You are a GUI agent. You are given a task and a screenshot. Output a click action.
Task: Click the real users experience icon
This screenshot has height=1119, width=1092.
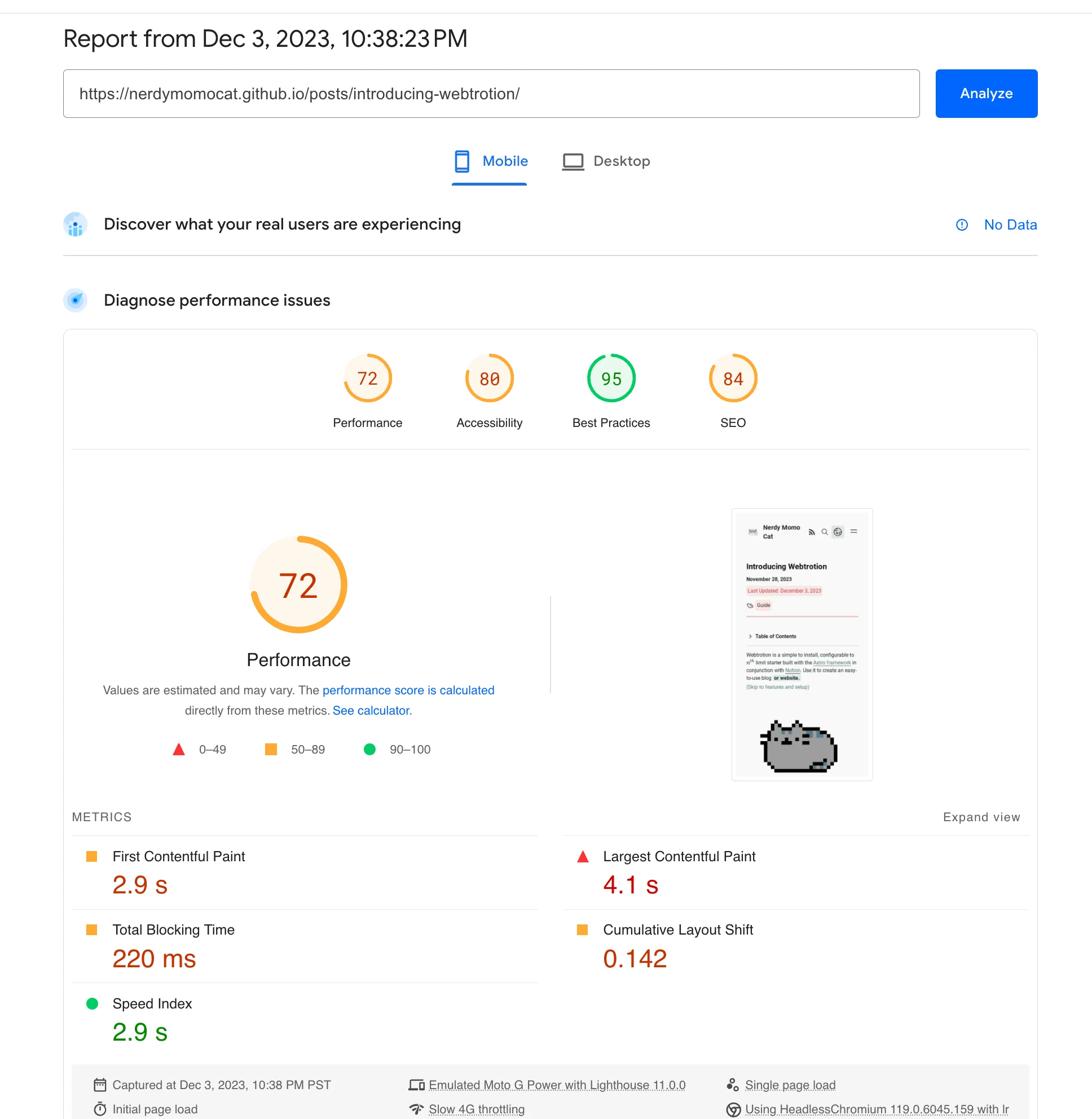pyautogui.click(x=75, y=224)
